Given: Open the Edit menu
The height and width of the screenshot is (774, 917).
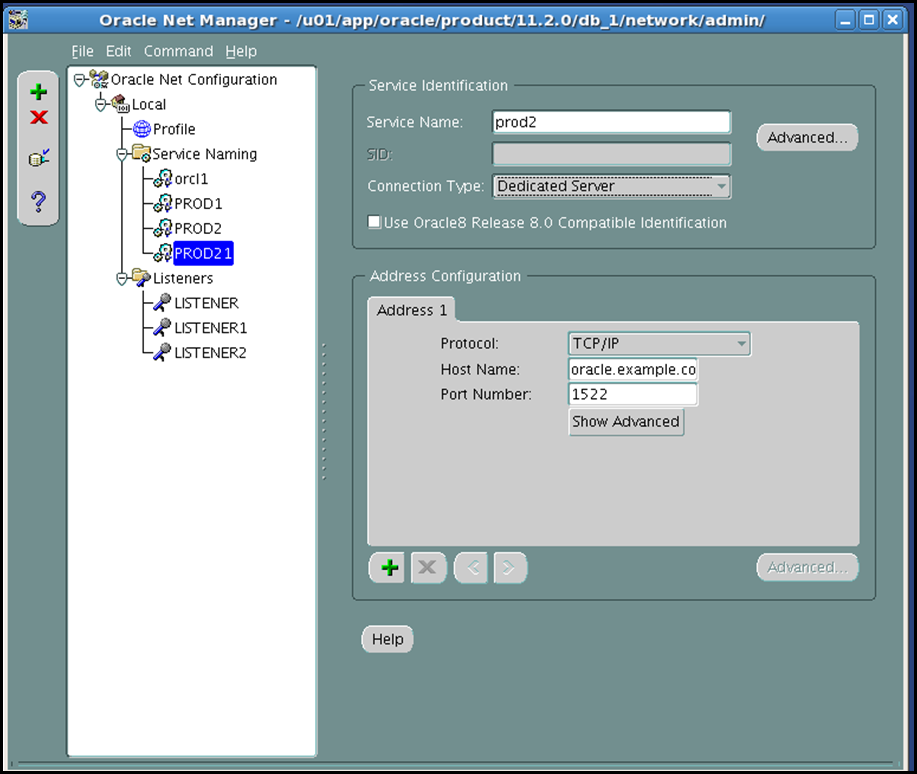Looking at the screenshot, I should coord(118,51).
